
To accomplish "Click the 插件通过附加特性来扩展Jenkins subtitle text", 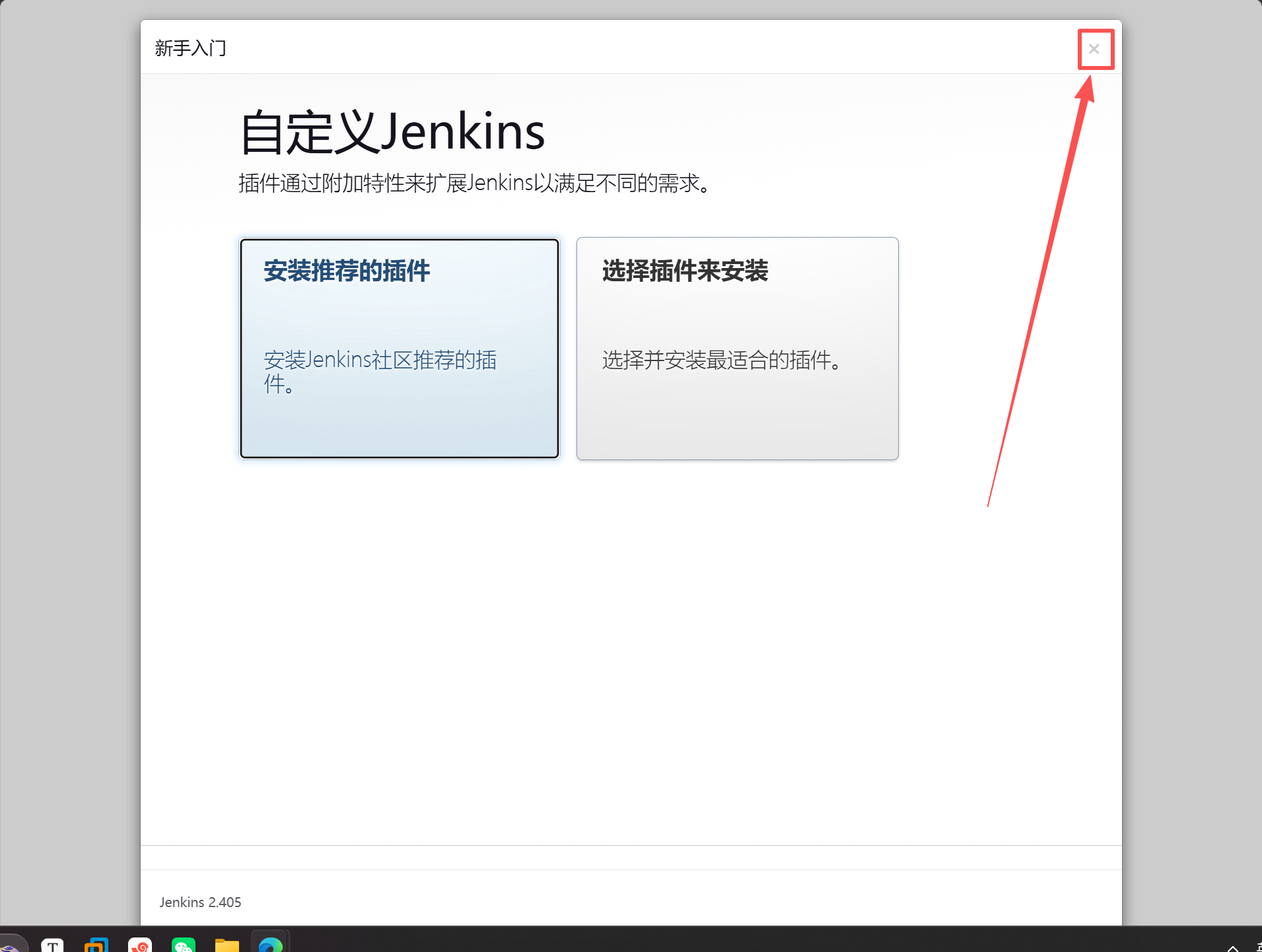I will 475,183.
